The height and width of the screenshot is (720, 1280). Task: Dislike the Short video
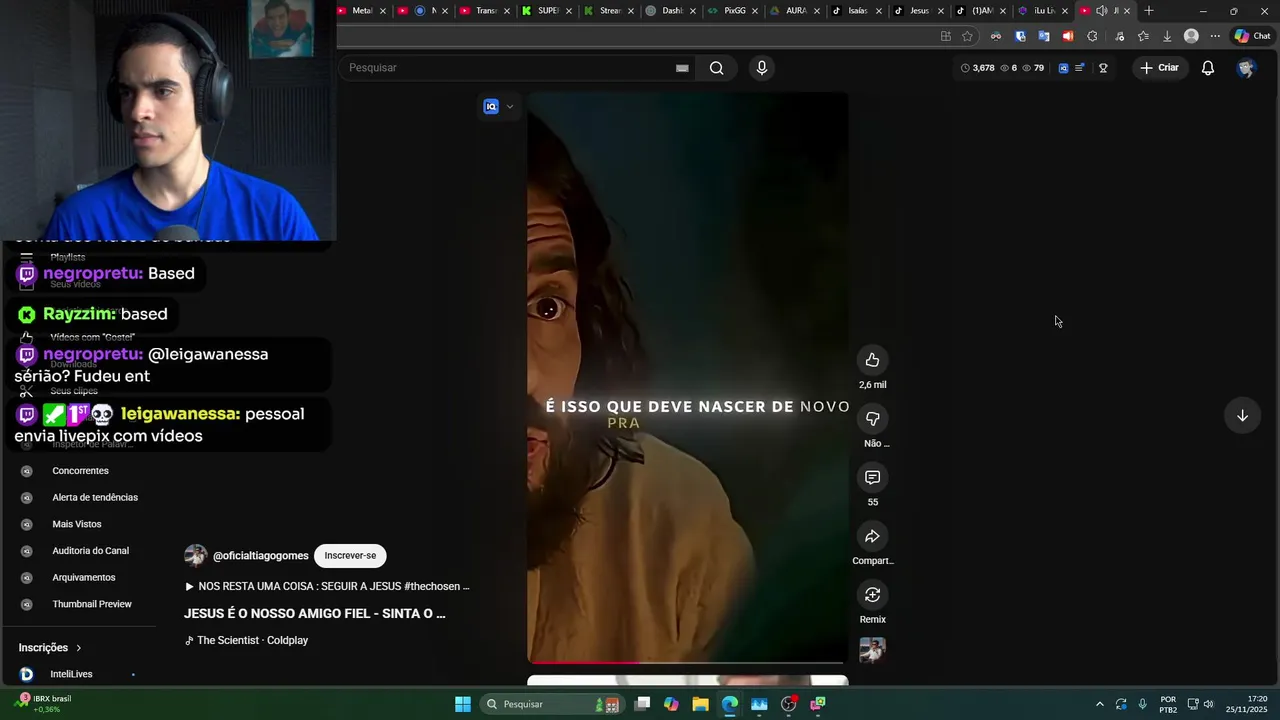[x=872, y=419]
